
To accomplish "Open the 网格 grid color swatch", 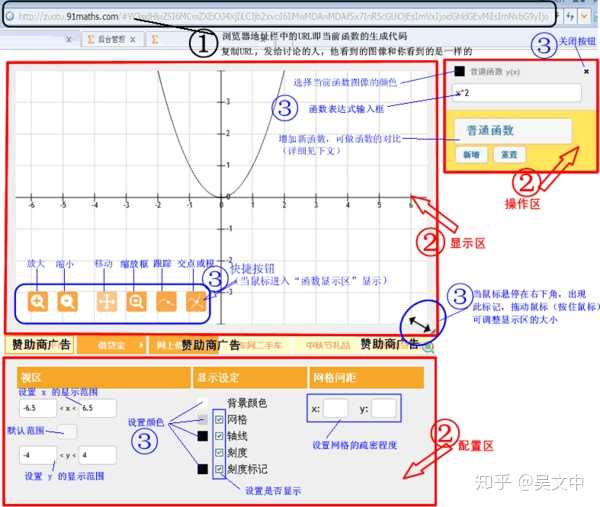I will (x=203, y=420).
